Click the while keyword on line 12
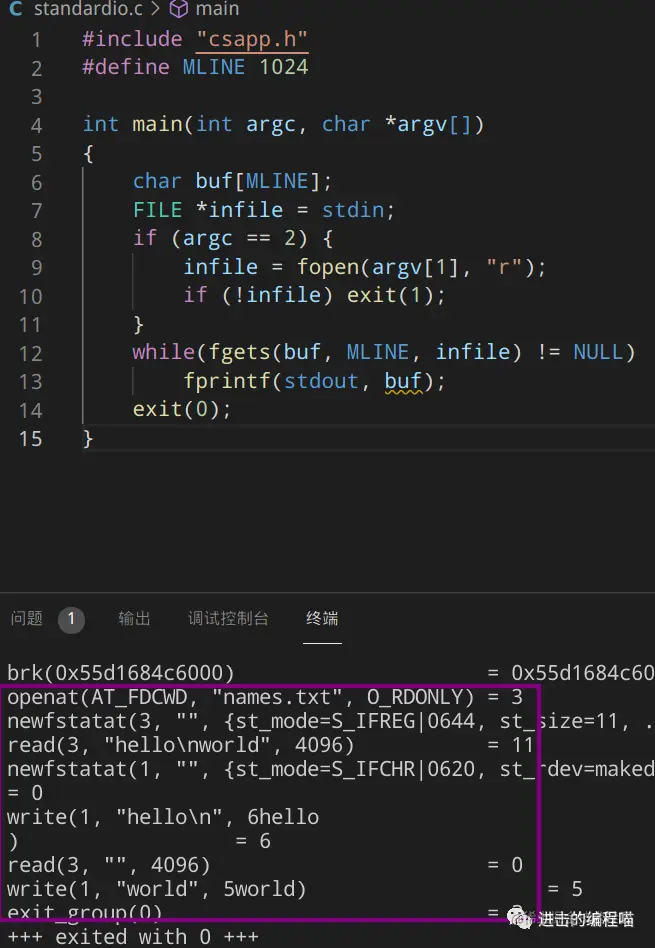 pyautogui.click(x=163, y=352)
